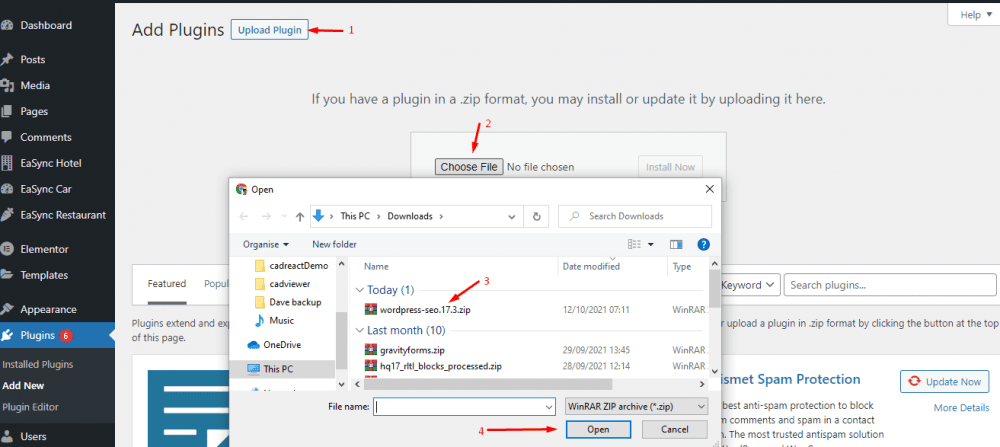Click the Search plugins field
Viewport: 1000px width, 447px height.
coord(890,285)
